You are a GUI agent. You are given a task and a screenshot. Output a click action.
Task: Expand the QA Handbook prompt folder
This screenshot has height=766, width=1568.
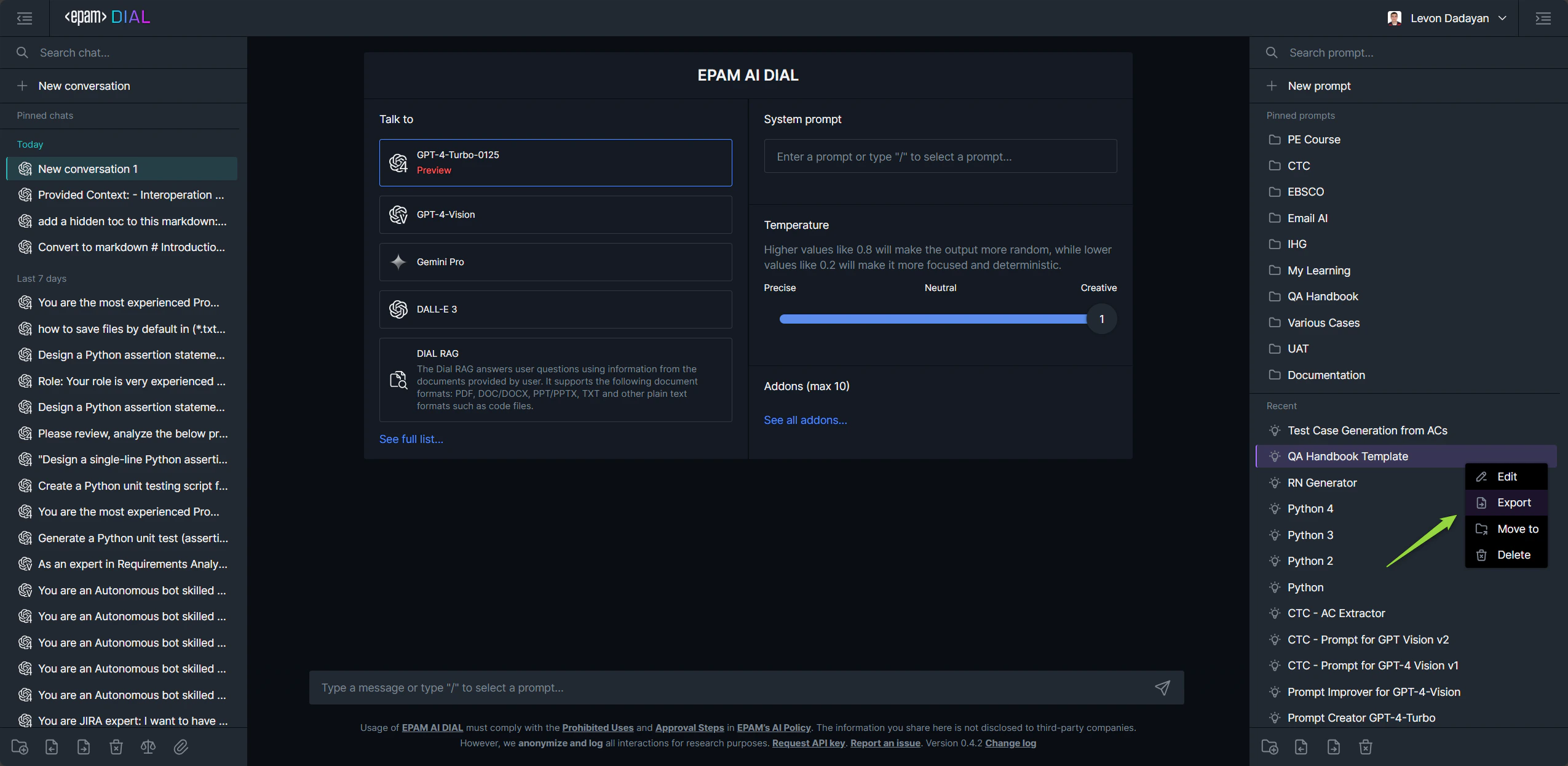[1322, 297]
